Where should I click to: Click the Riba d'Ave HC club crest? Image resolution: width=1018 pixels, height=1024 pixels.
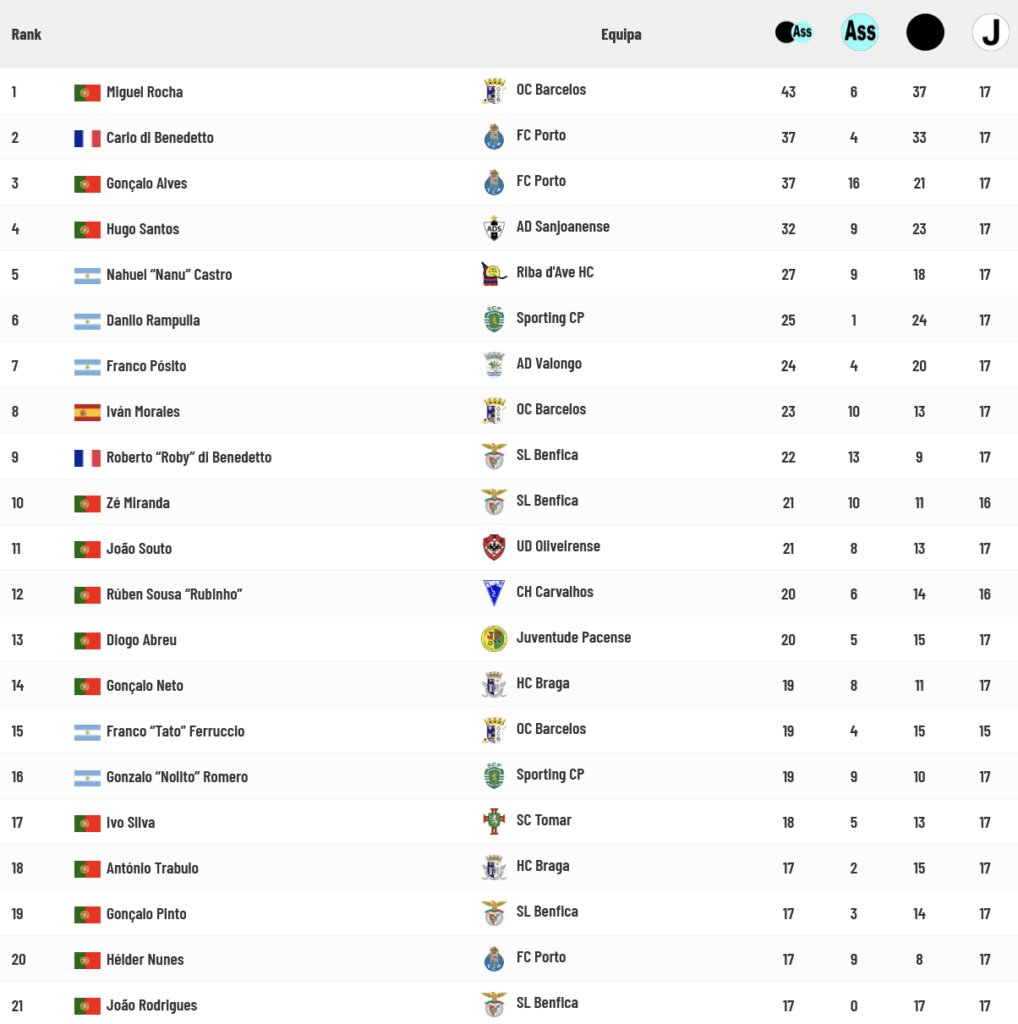(494, 273)
